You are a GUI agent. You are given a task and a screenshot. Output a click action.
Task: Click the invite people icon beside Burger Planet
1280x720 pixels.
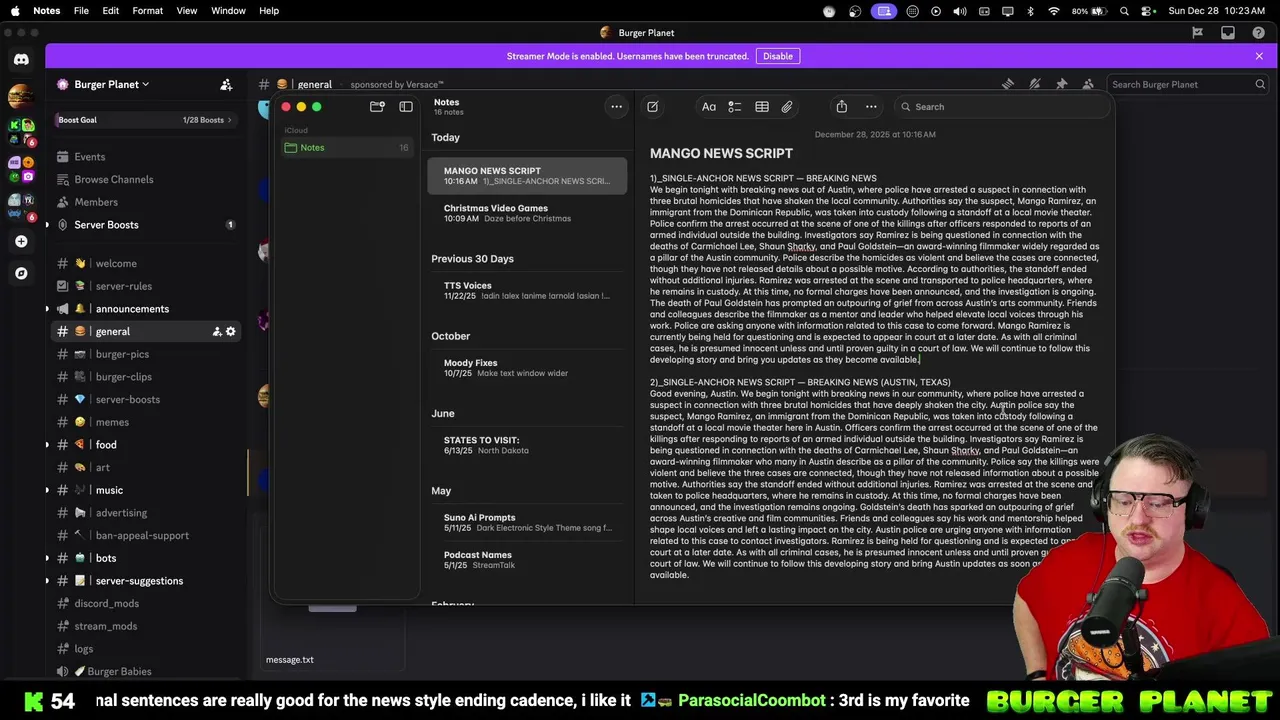tap(226, 85)
